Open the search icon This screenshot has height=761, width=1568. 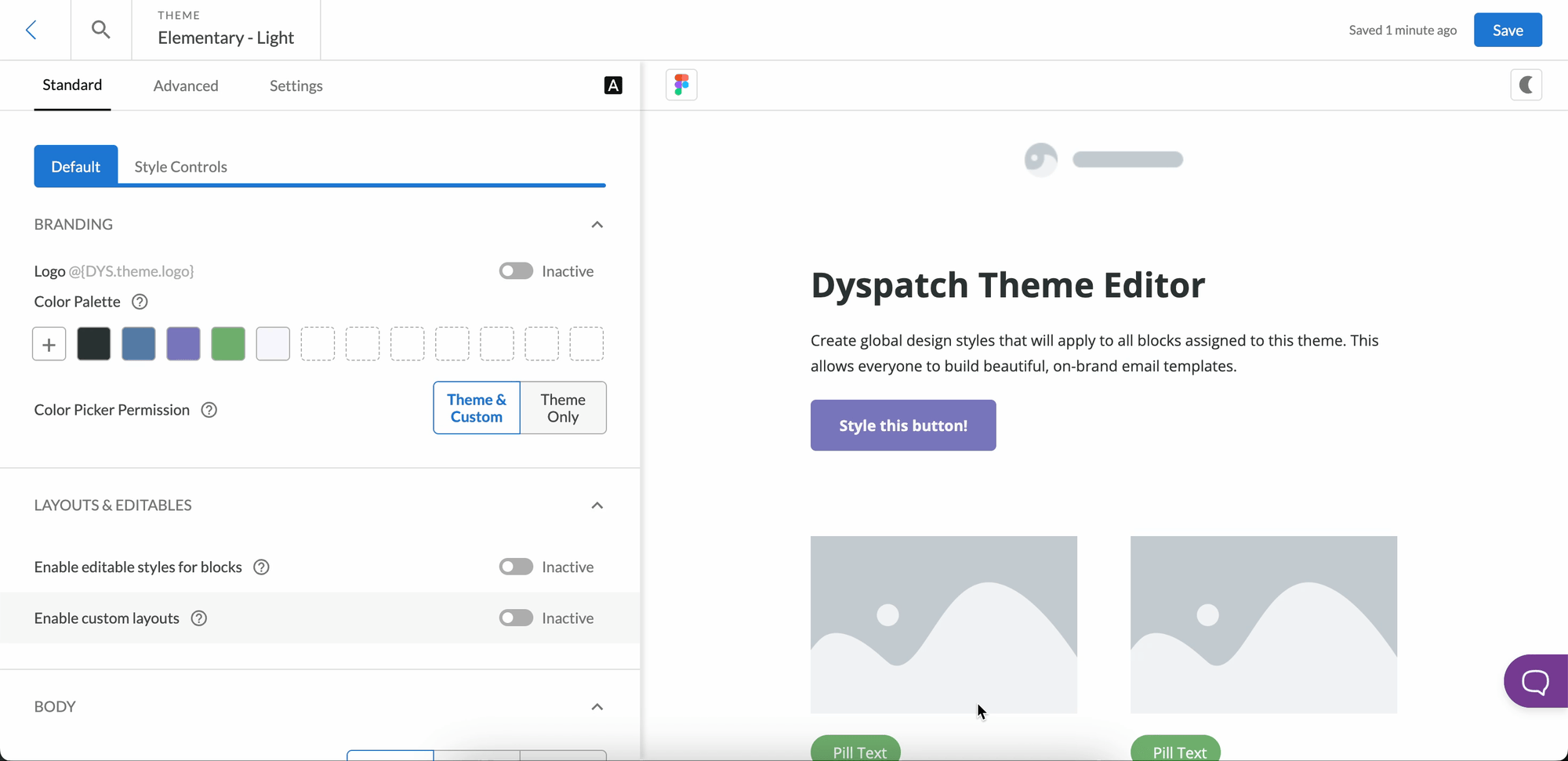click(x=100, y=29)
